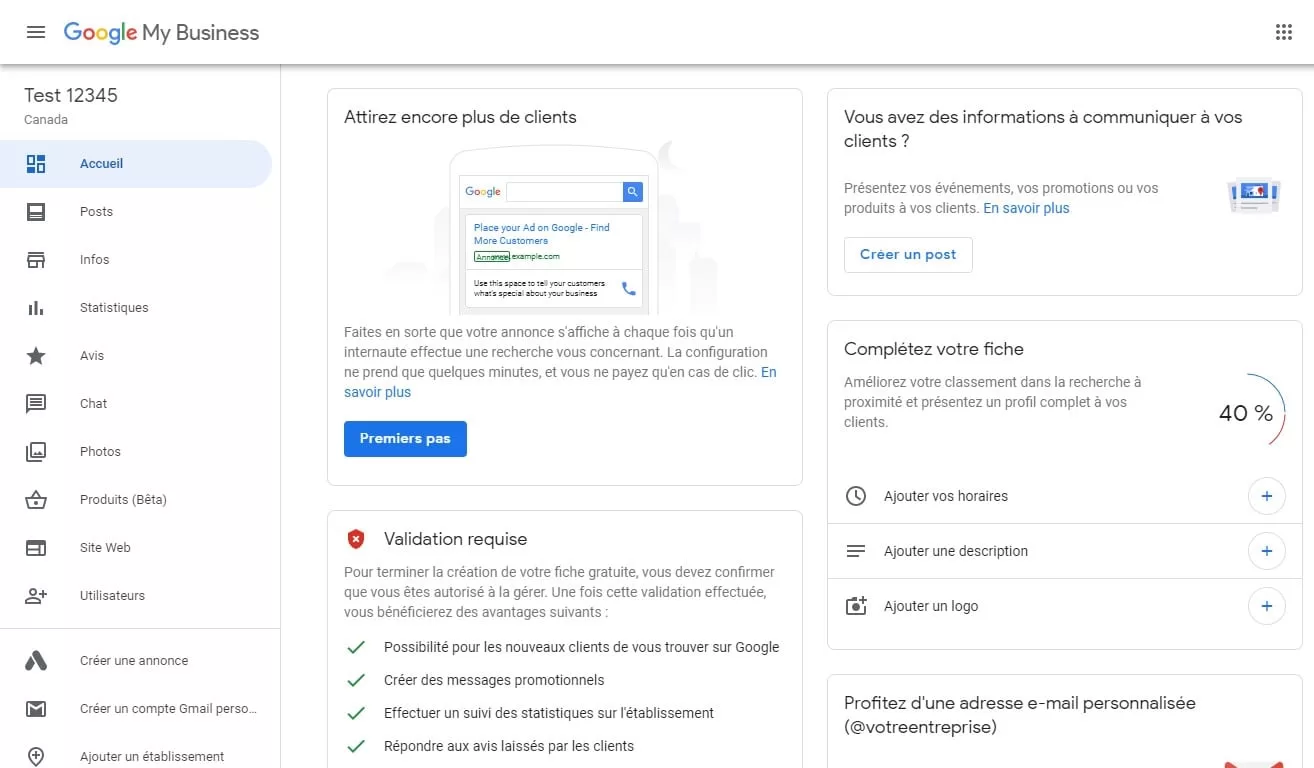Viewport: 1314px width, 768px height.
Task: Click the Photos gallery icon
Action: (x=36, y=452)
